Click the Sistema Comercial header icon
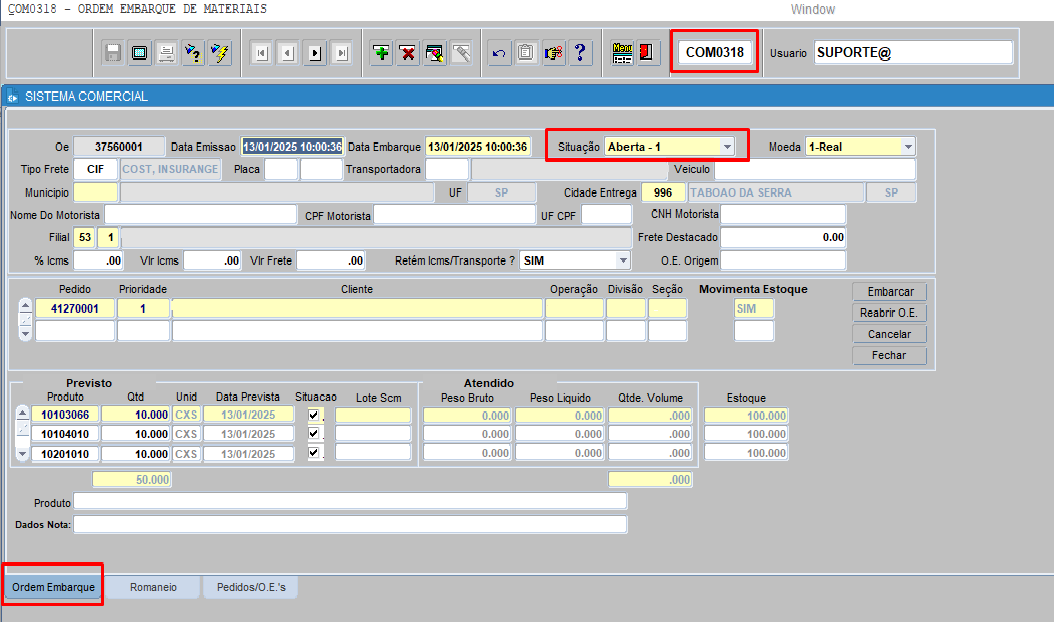This screenshot has width=1054, height=622. (x=12, y=97)
